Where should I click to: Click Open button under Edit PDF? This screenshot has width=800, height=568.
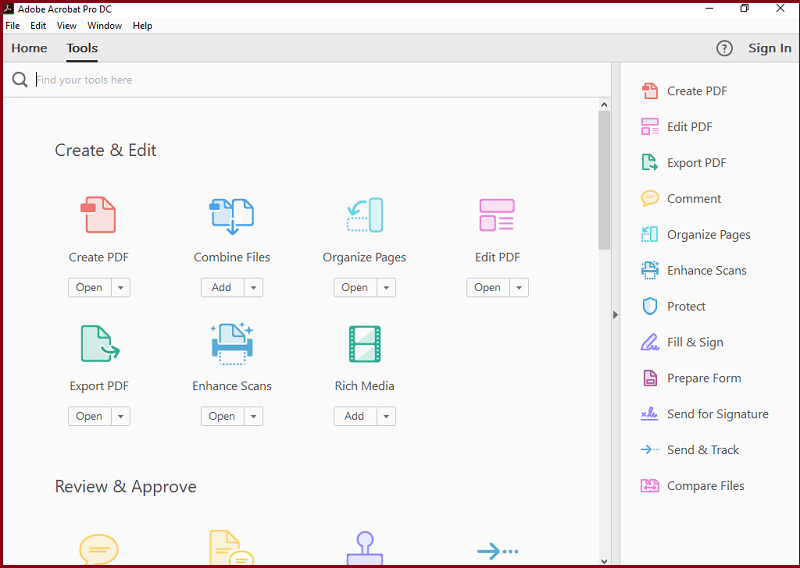point(488,287)
